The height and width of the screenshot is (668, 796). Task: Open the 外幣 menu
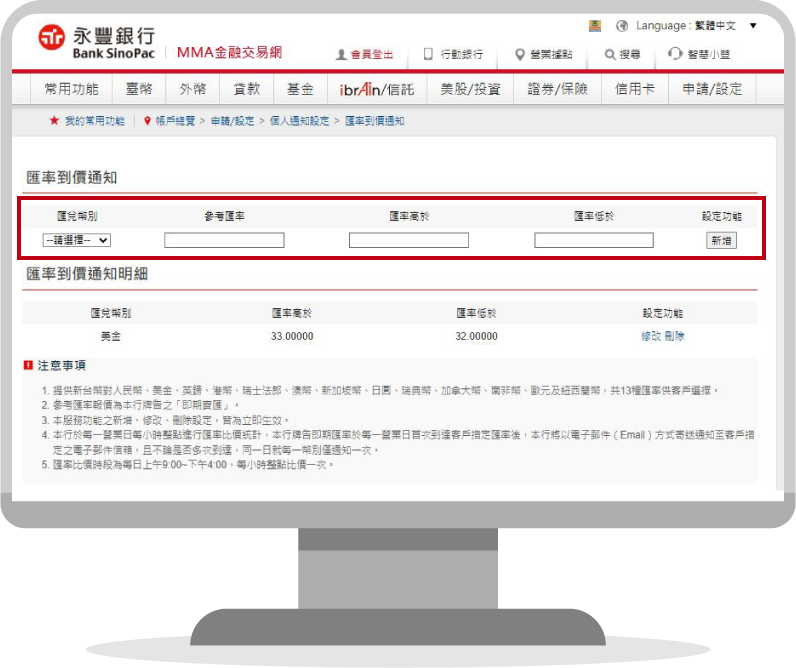193,89
